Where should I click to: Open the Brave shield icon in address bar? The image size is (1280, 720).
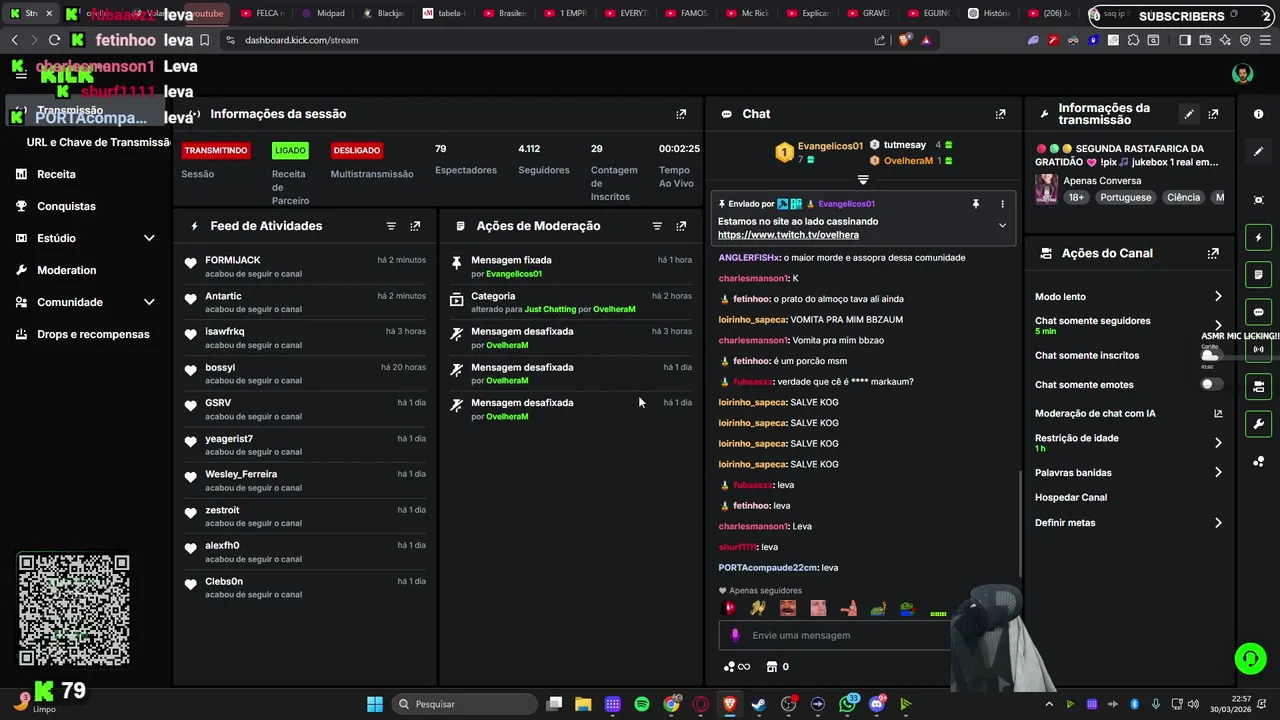[x=904, y=40]
